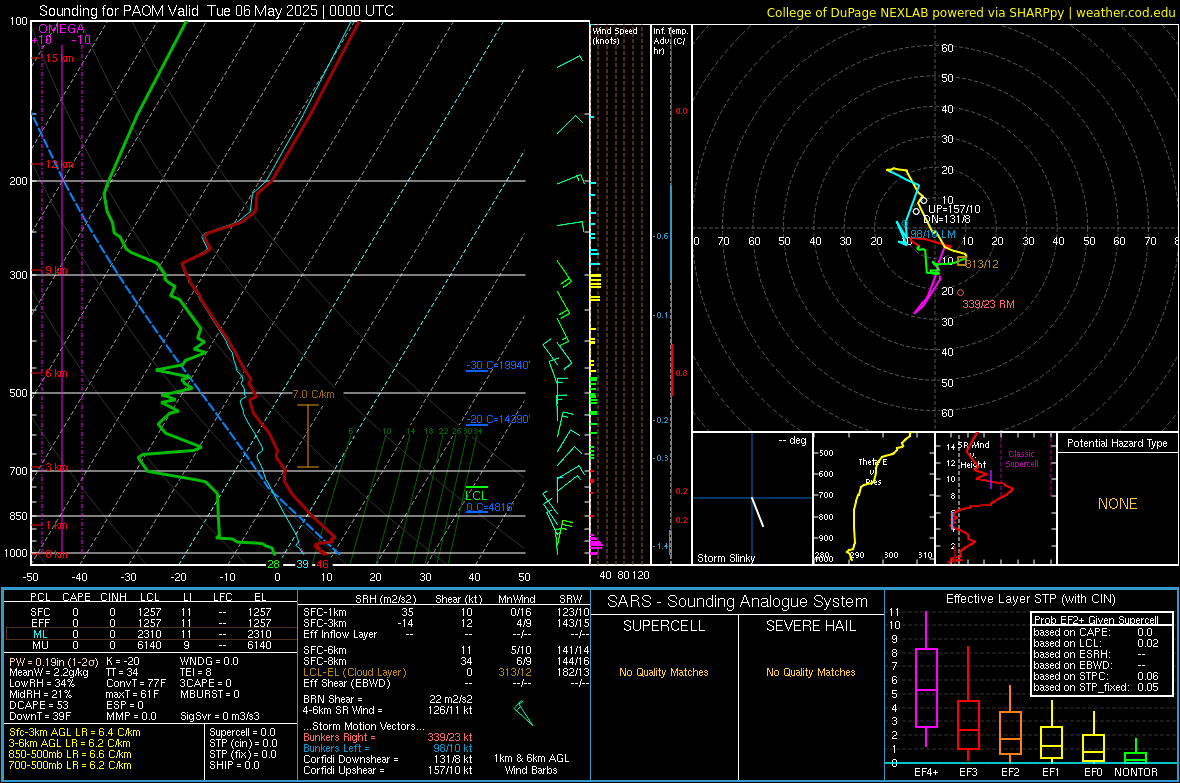Click the 'Wind Speed (knots)' panel header
The image size is (1180, 783).
[615, 36]
